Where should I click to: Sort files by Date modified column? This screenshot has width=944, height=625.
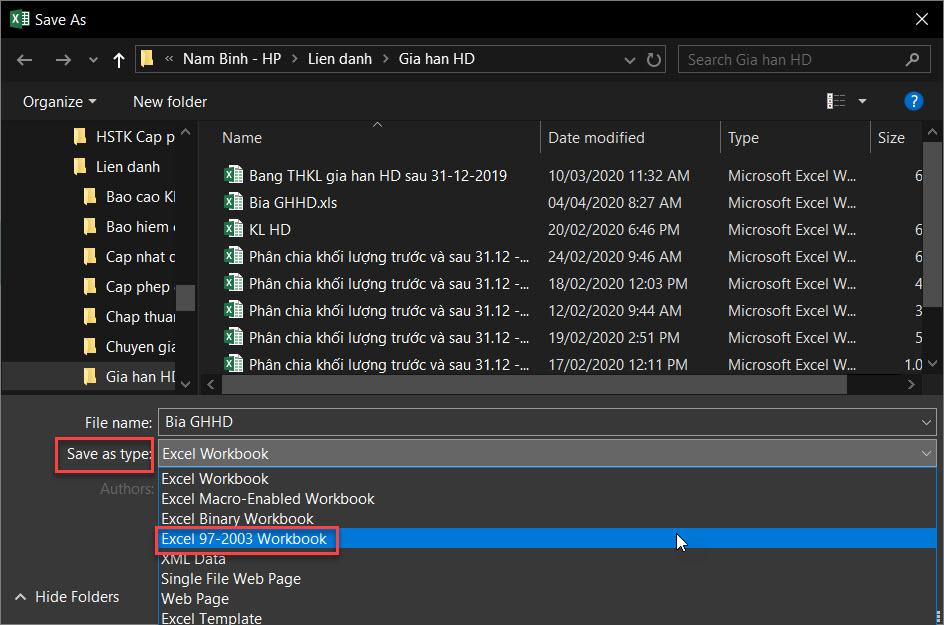[x=596, y=138]
